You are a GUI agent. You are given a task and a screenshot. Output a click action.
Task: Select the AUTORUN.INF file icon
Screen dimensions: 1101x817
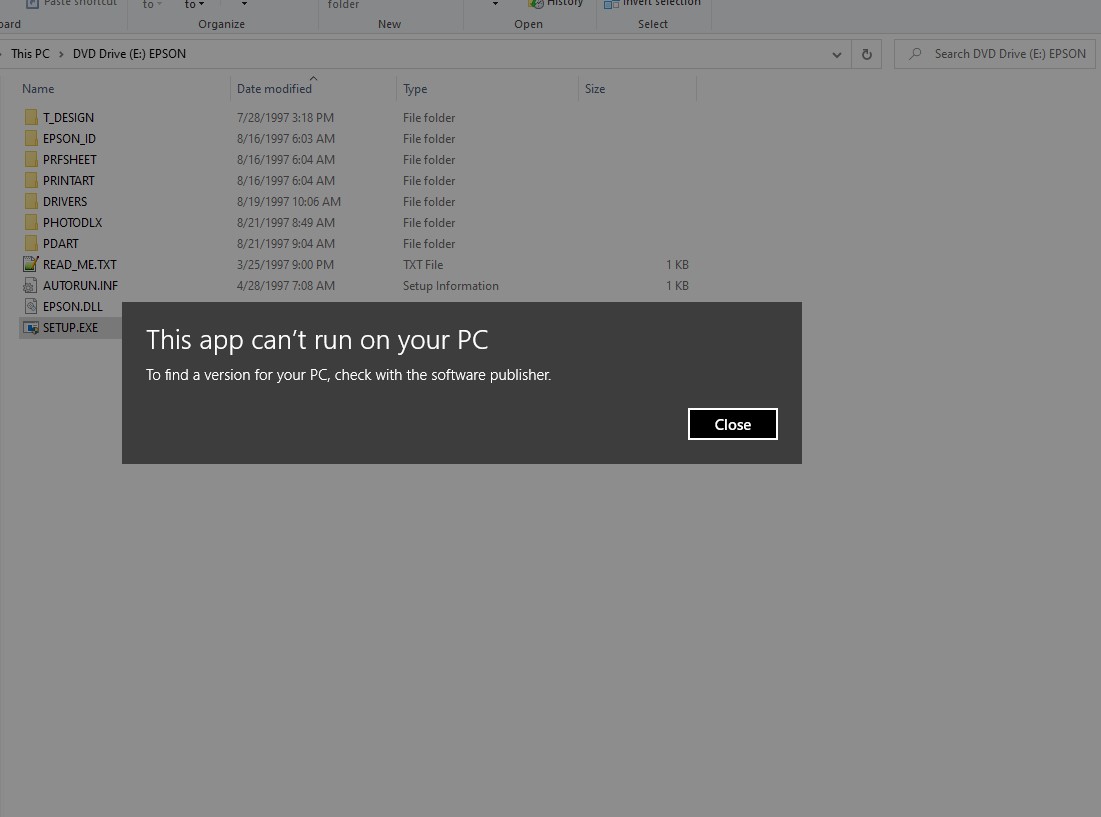coord(31,285)
